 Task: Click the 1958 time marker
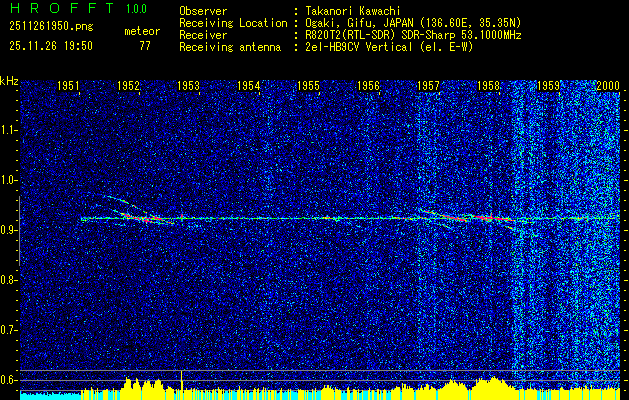pyautogui.click(x=488, y=85)
